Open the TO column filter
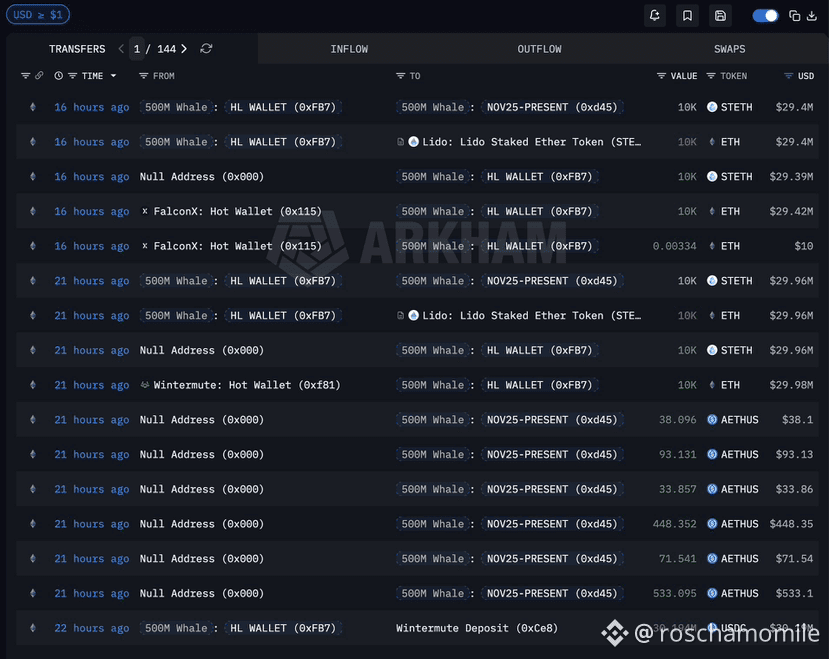The image size is (829, 659). pyautogui.click(x=401, y=76)
